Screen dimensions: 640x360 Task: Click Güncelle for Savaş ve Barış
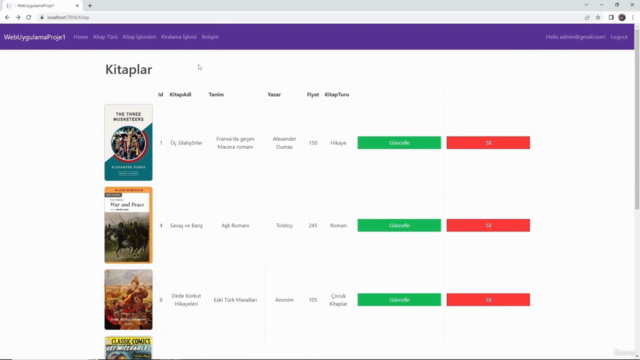pos(399,225)
